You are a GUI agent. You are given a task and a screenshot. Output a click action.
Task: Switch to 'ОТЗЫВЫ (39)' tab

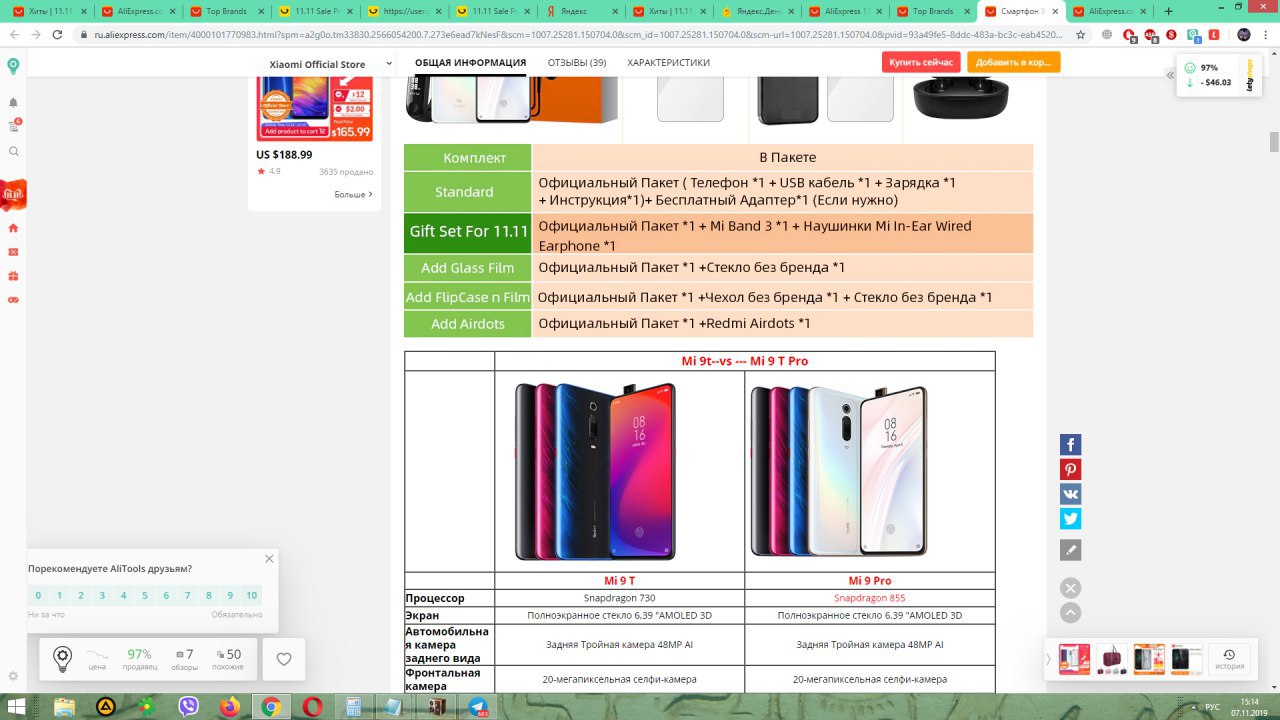[x=577, y=63]
